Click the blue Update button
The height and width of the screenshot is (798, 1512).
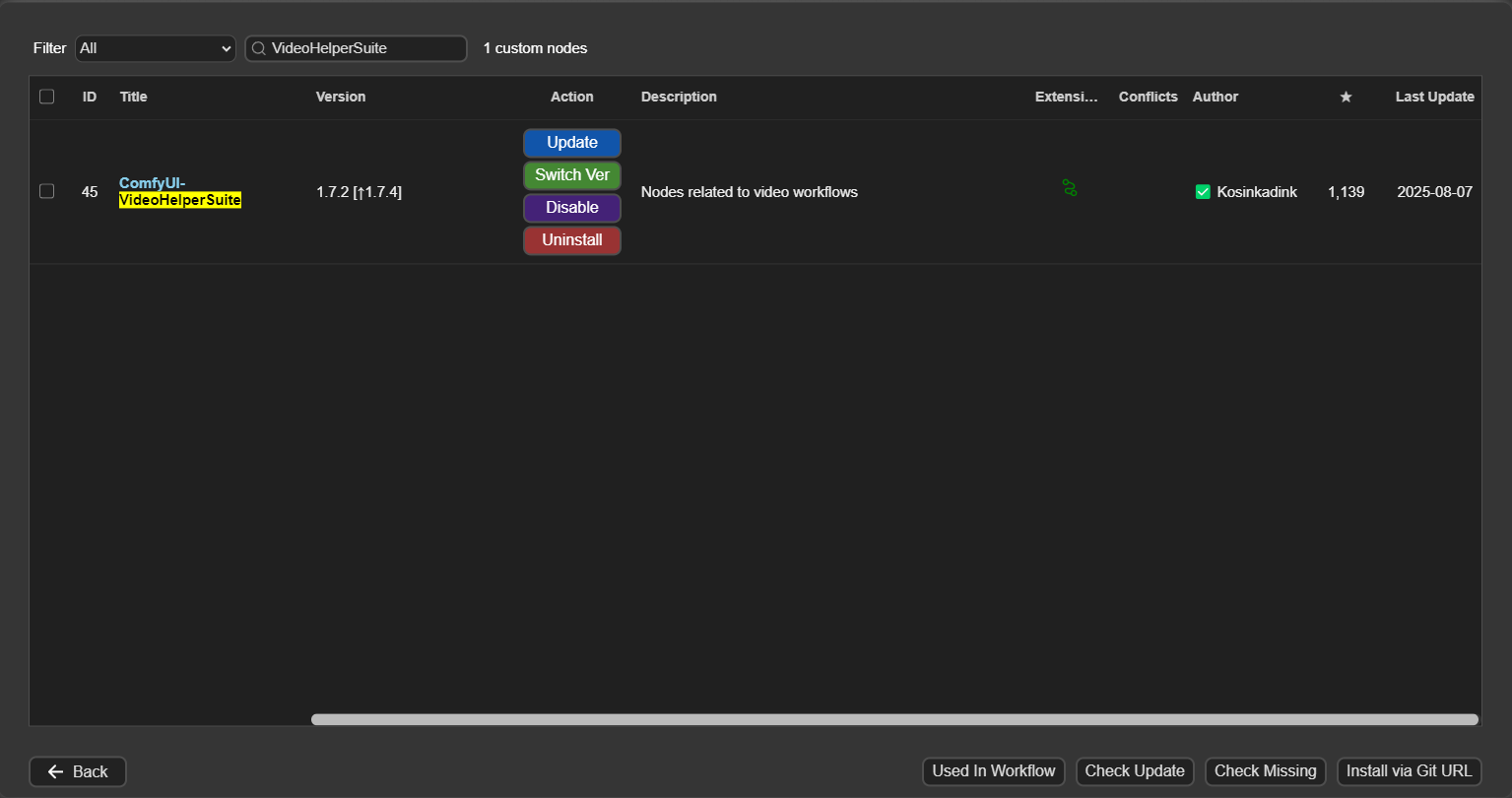point(571,143)
